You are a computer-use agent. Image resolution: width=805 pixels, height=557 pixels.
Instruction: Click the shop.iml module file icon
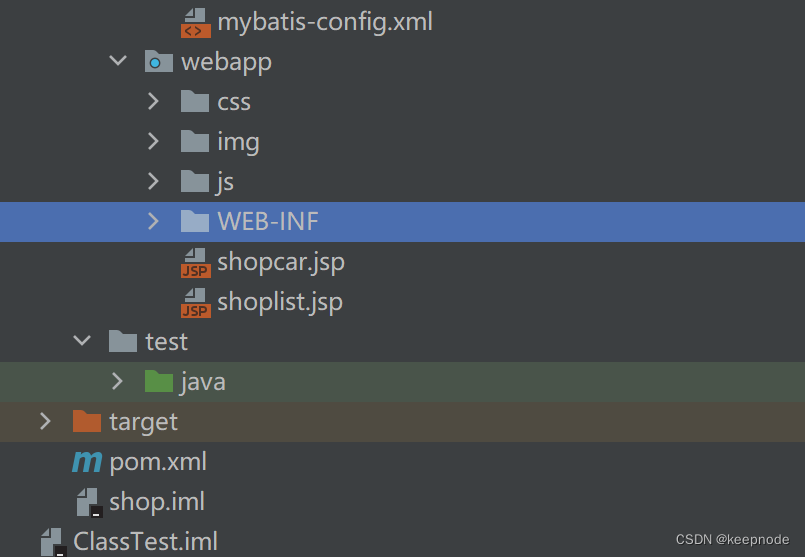pos(89,502)
